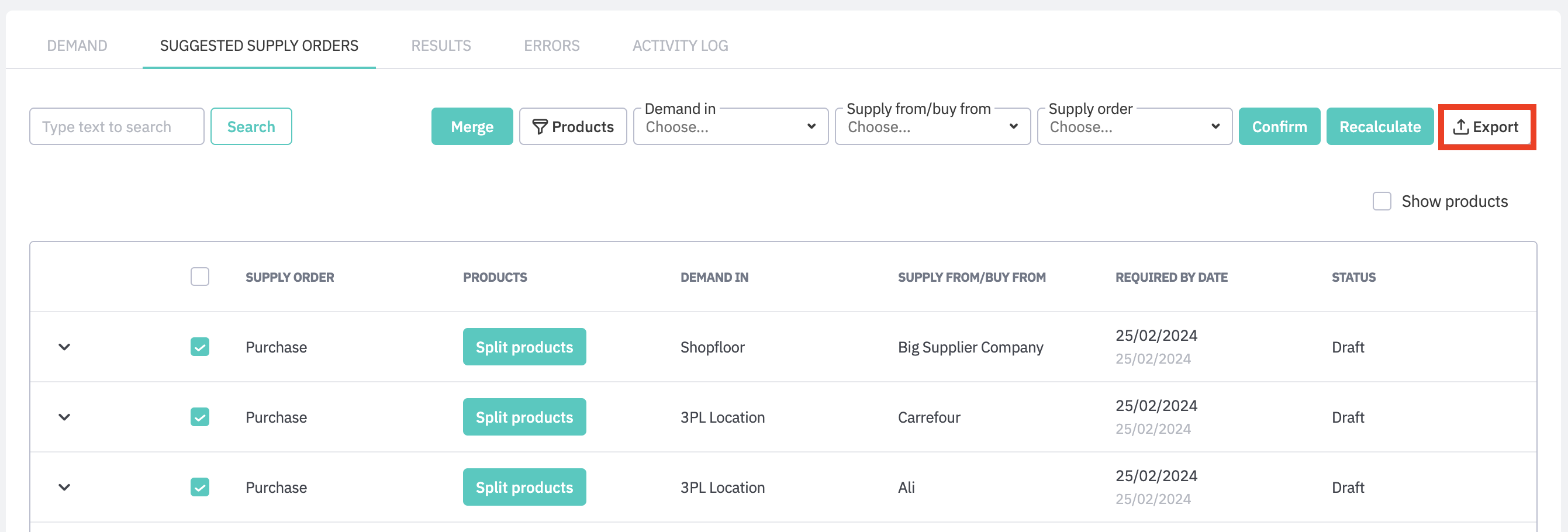Image resolution: width=1568 pixels, height=532 pixels.
Task: Expand the Carrefour order row chevron
Action: (x=64, y=417)
